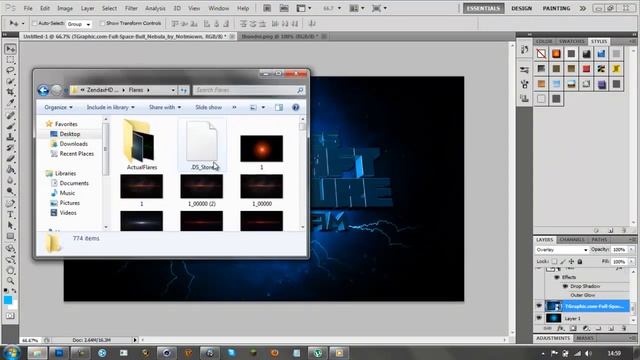This screenshot has width=640, height=360.
Task: Select the Horizontal Type tool
Action: click(x=11, y=214)
